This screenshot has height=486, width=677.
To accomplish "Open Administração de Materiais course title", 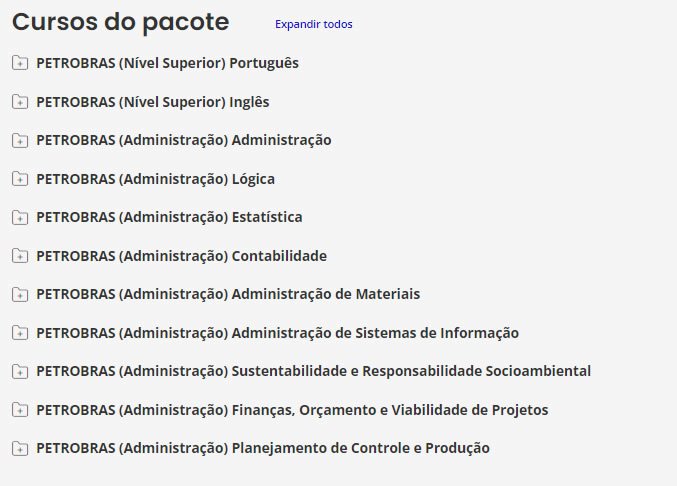I will [228, 294].
